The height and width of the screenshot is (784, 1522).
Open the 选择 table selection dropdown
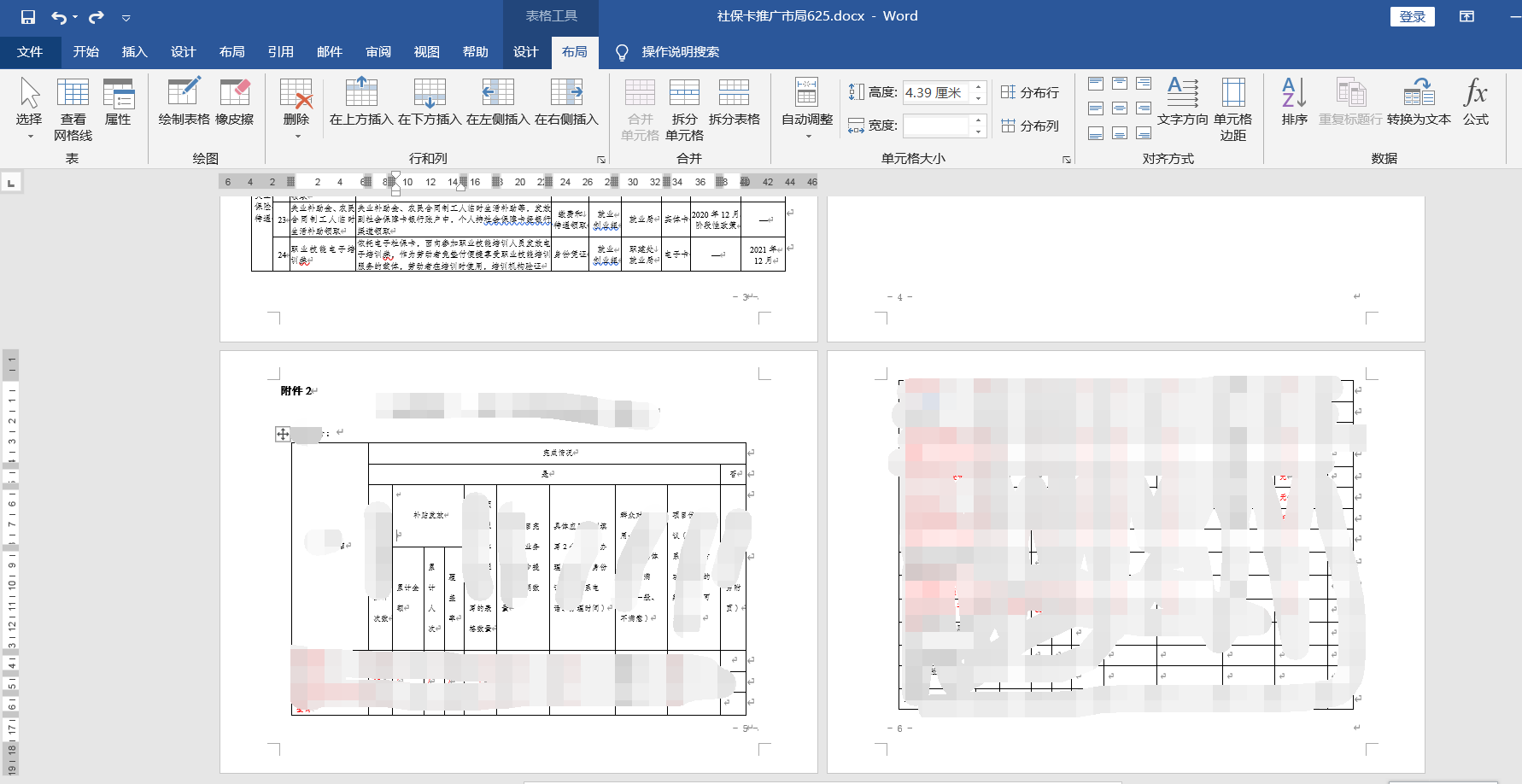click(29, 108)
